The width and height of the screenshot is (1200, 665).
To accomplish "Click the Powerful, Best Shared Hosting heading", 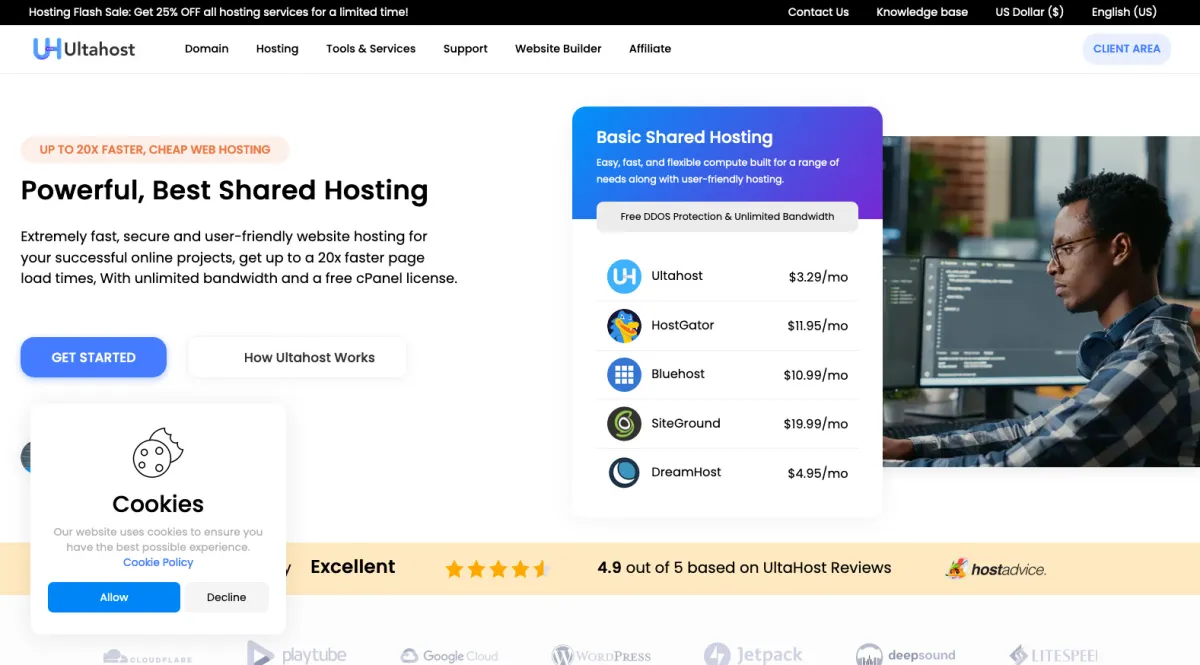I will click(x=224, y=190).
